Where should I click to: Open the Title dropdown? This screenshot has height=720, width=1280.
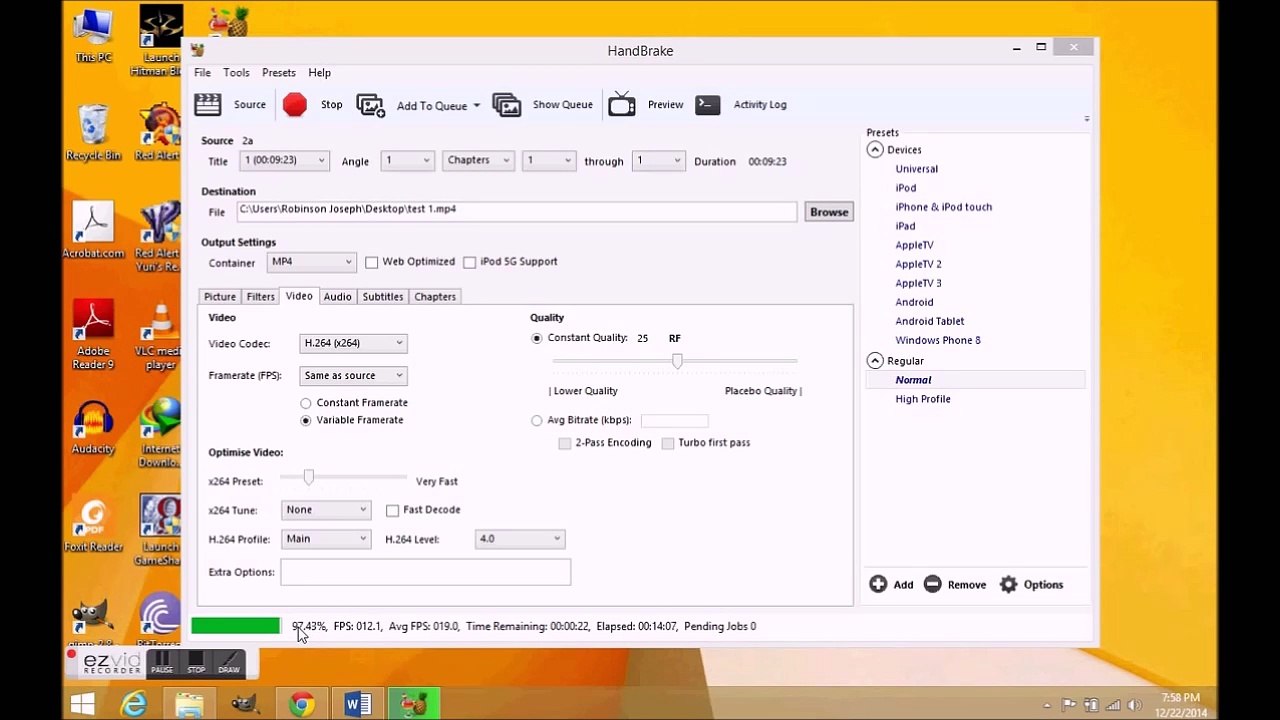click(284, 161)
